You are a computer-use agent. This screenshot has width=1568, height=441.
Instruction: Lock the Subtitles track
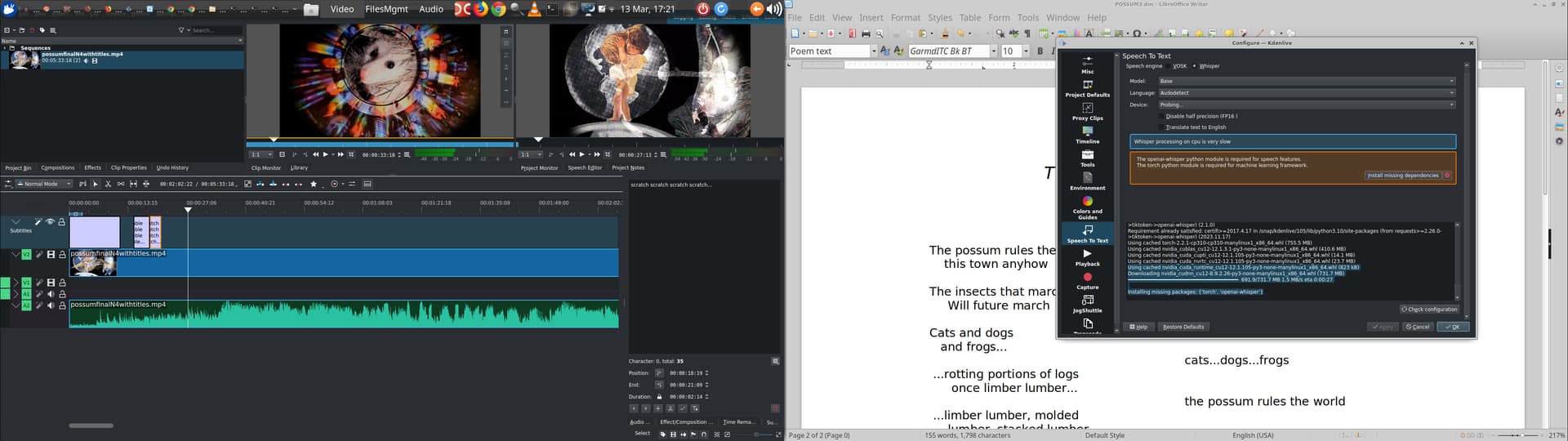pyautogui.click(x=61, y=221)
